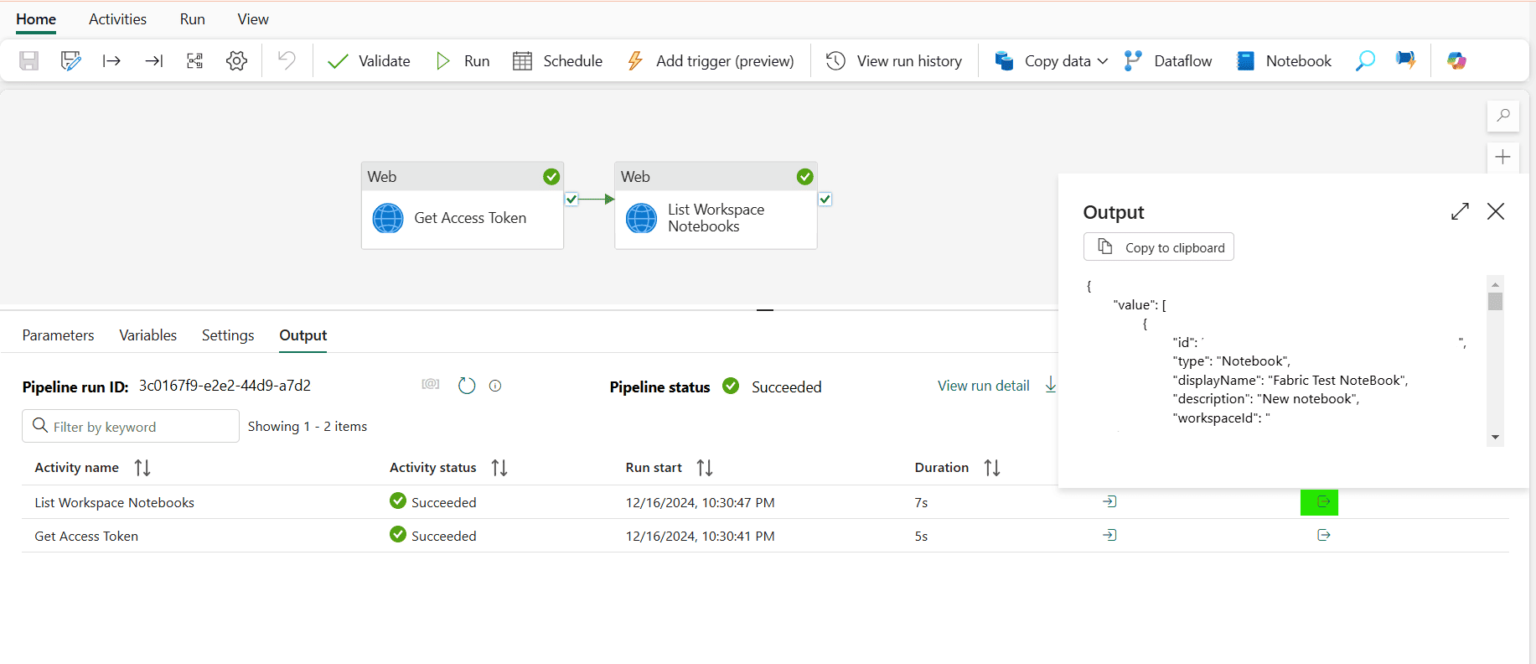Select the Settings tab
This screenshot has width=1536, height=664.
[228, 335]
